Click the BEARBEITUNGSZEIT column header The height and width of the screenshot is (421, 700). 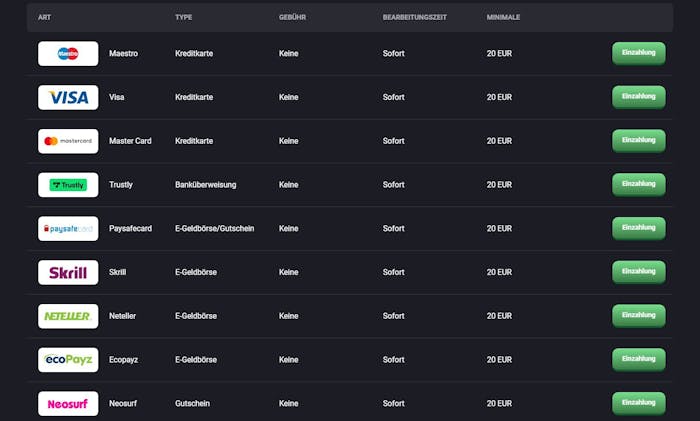click(414, 17)
